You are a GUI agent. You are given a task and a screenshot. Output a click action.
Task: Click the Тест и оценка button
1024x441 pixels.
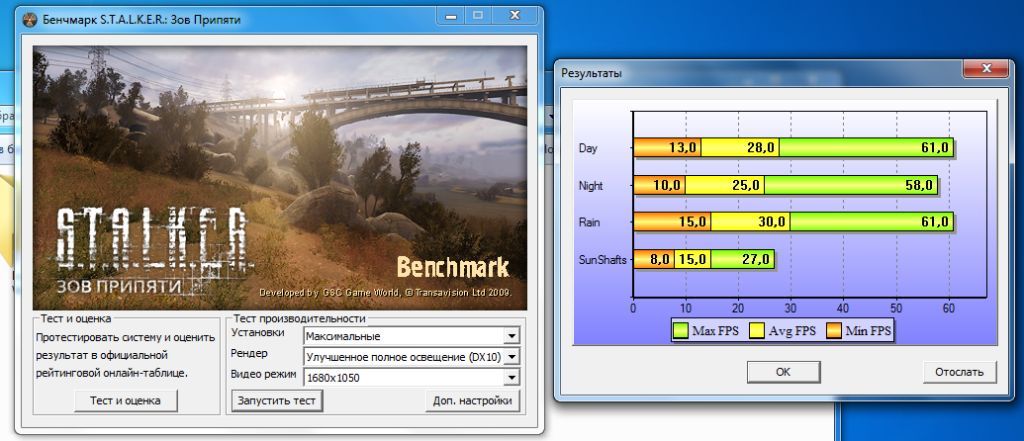click(125, 400)
